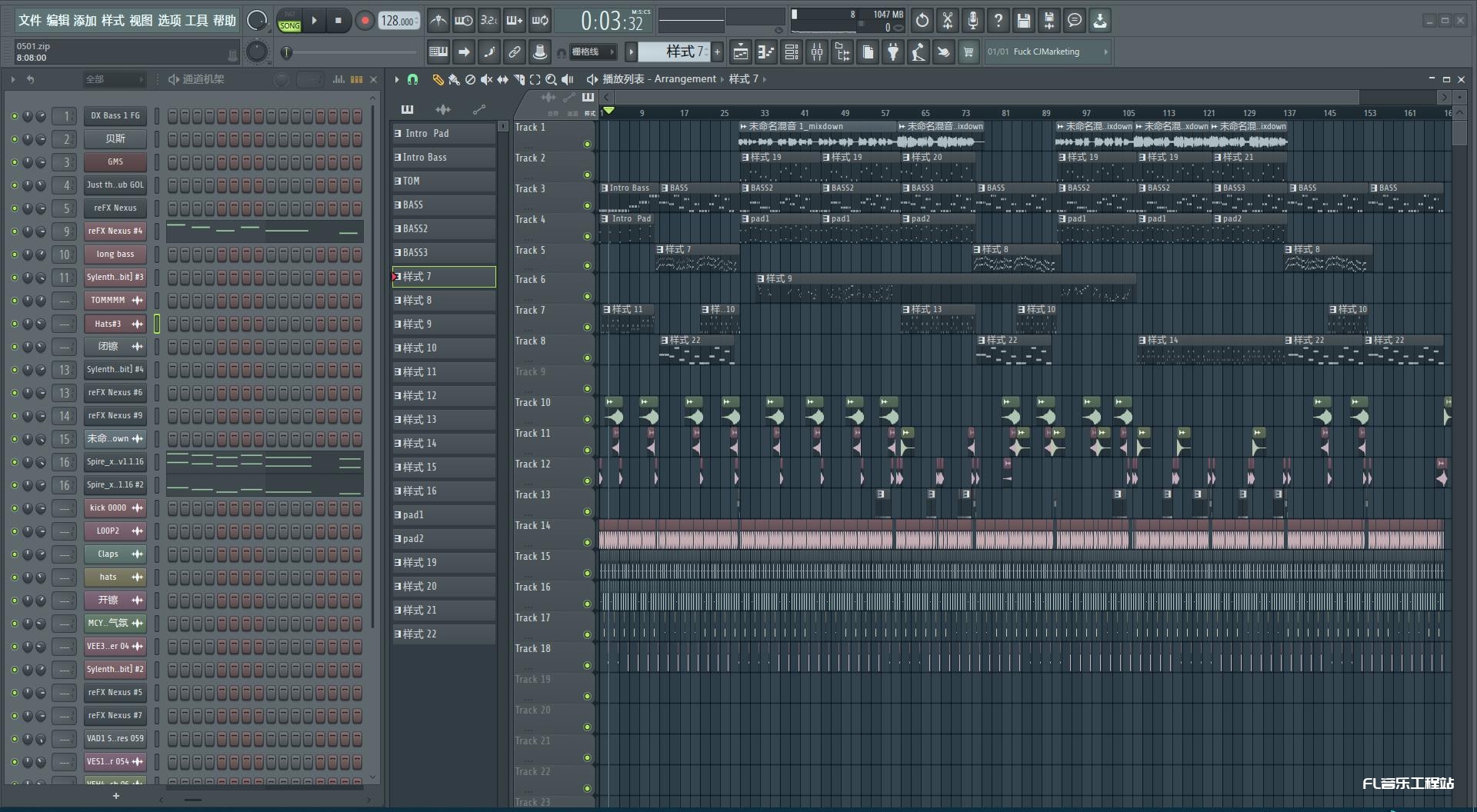Click the Stop button in transport
1477x812 pixels.
(338, 21)
